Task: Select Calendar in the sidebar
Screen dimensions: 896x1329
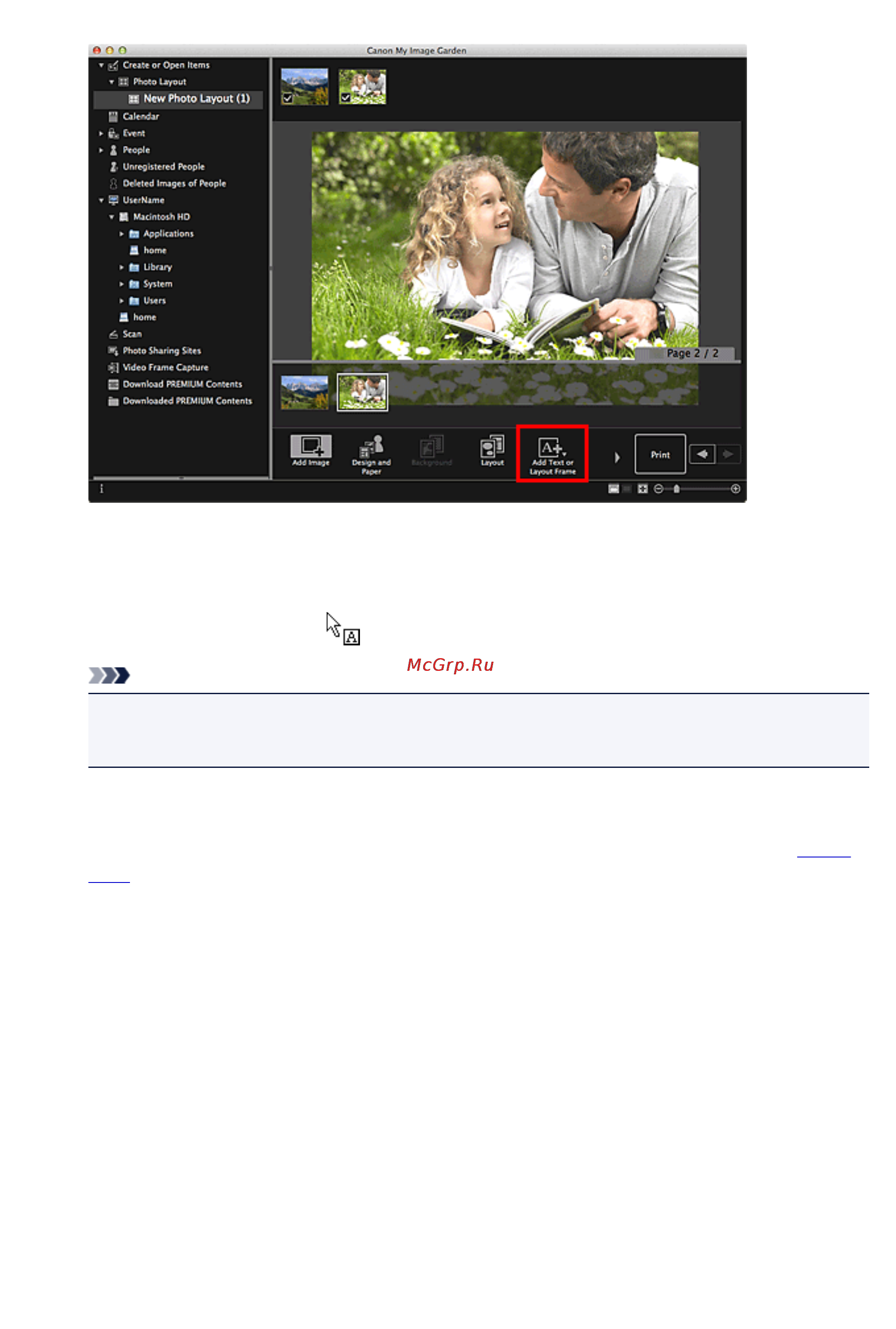Action: pyautogui.click(x=140, y=116)
